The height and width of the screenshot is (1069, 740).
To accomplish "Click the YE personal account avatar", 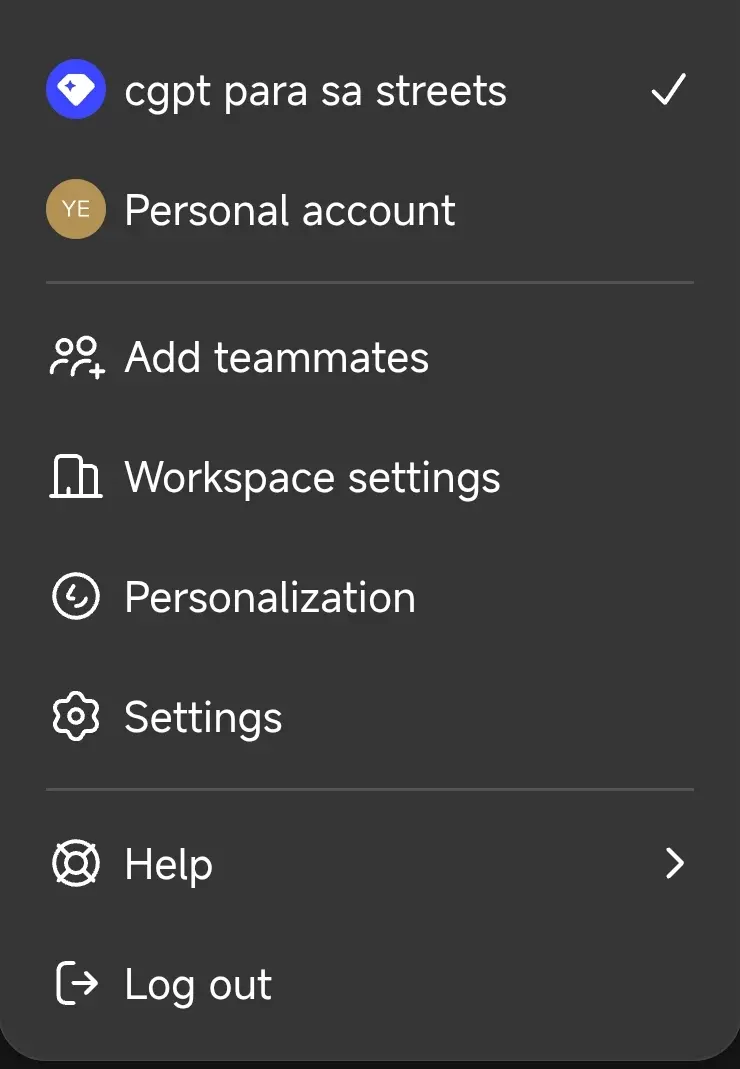I will click(76, 209).
